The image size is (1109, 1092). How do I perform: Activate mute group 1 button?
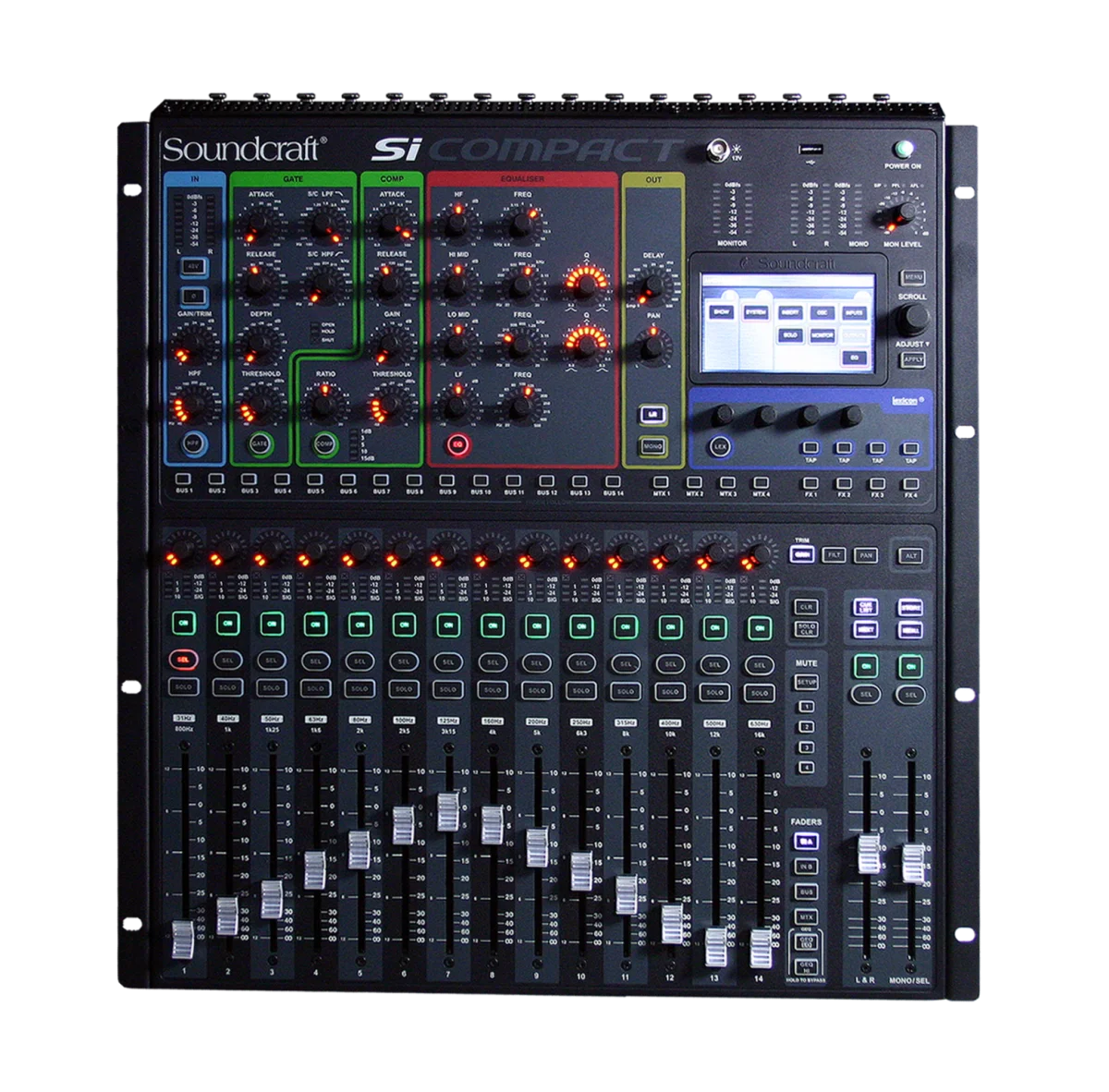(x=806, y=706)
